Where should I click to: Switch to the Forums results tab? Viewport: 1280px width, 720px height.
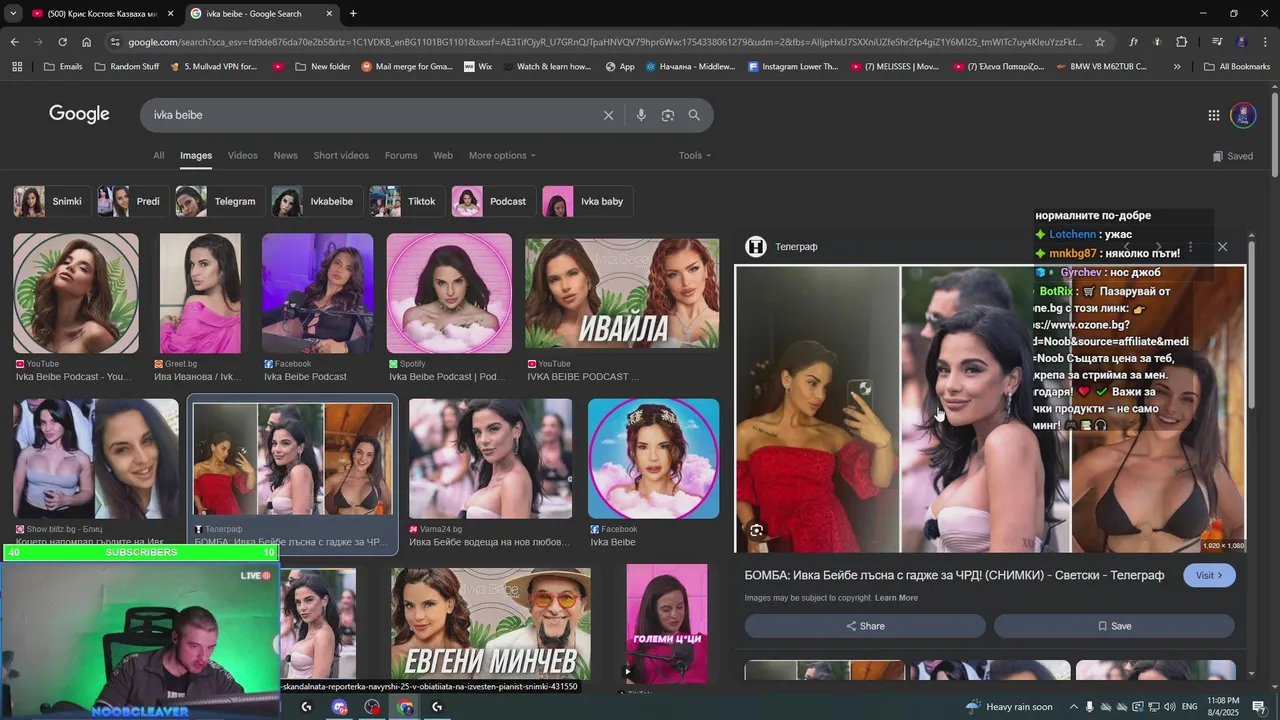coord(401,156)
